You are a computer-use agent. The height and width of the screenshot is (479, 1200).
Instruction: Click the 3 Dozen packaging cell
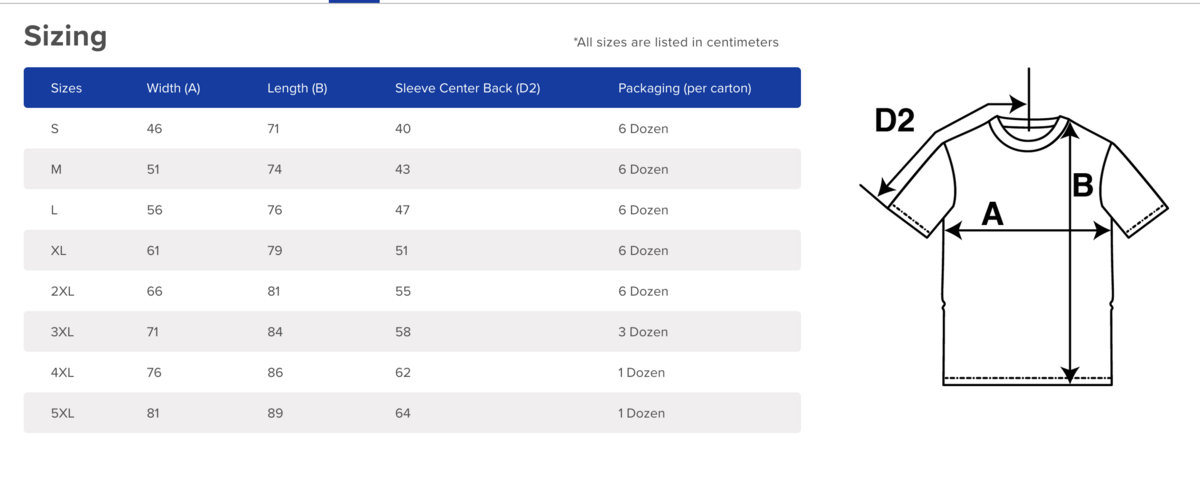pos(643,332)
